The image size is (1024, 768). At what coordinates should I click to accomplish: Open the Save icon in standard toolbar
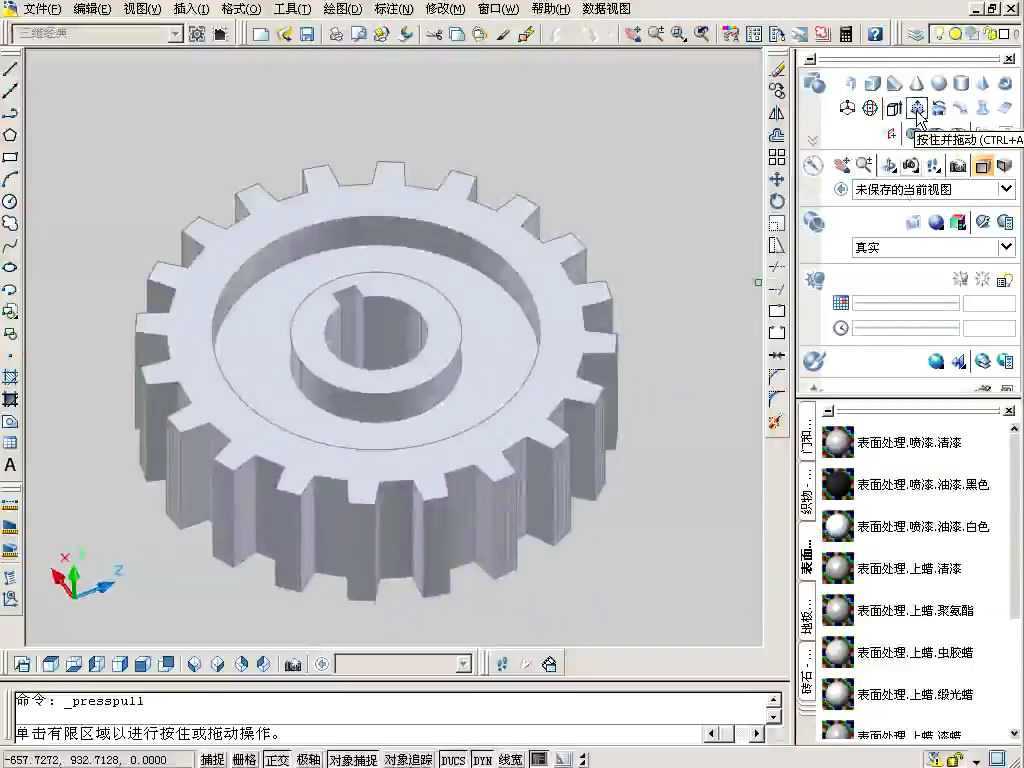(306, 34)
